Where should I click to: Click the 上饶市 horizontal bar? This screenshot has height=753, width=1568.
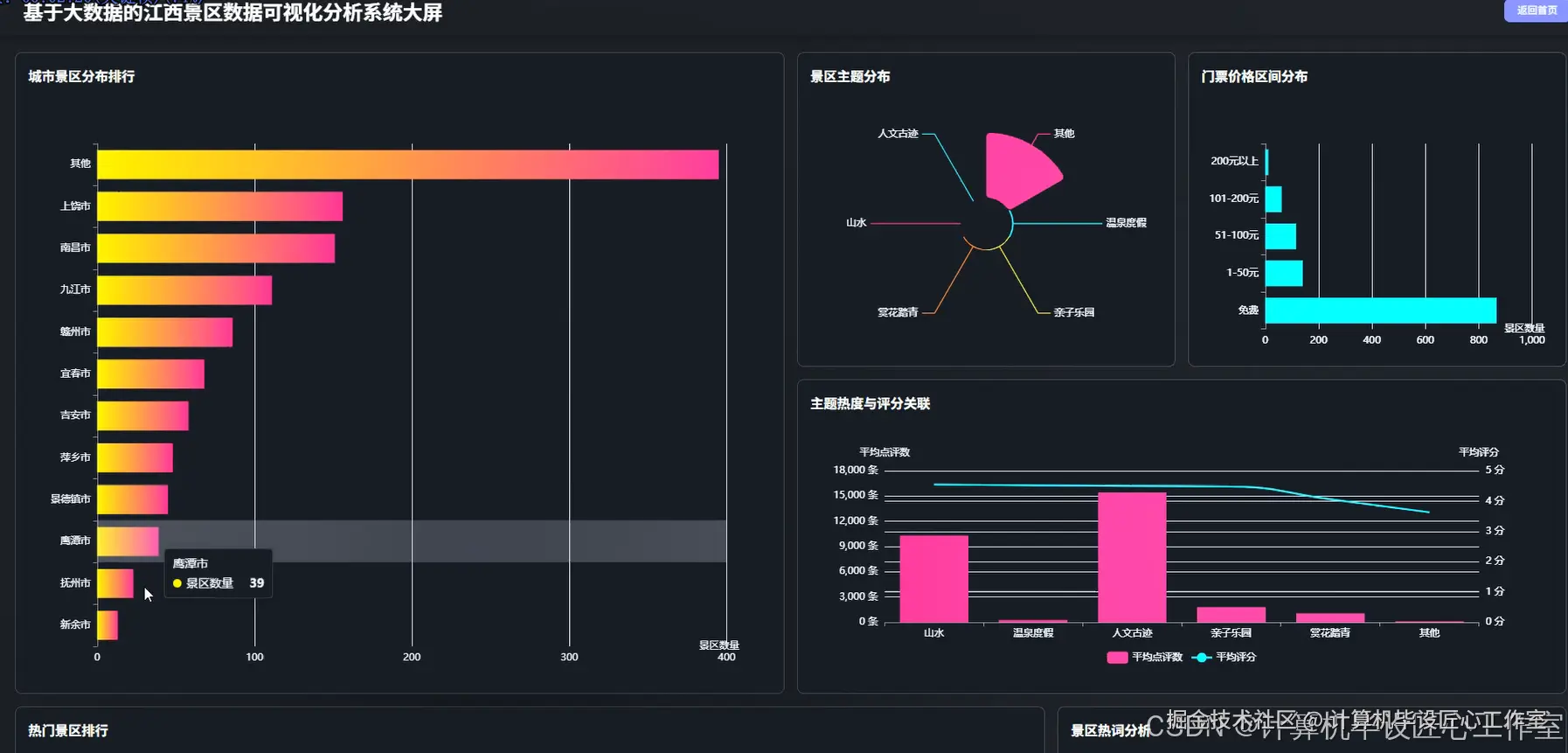[219, 206]
